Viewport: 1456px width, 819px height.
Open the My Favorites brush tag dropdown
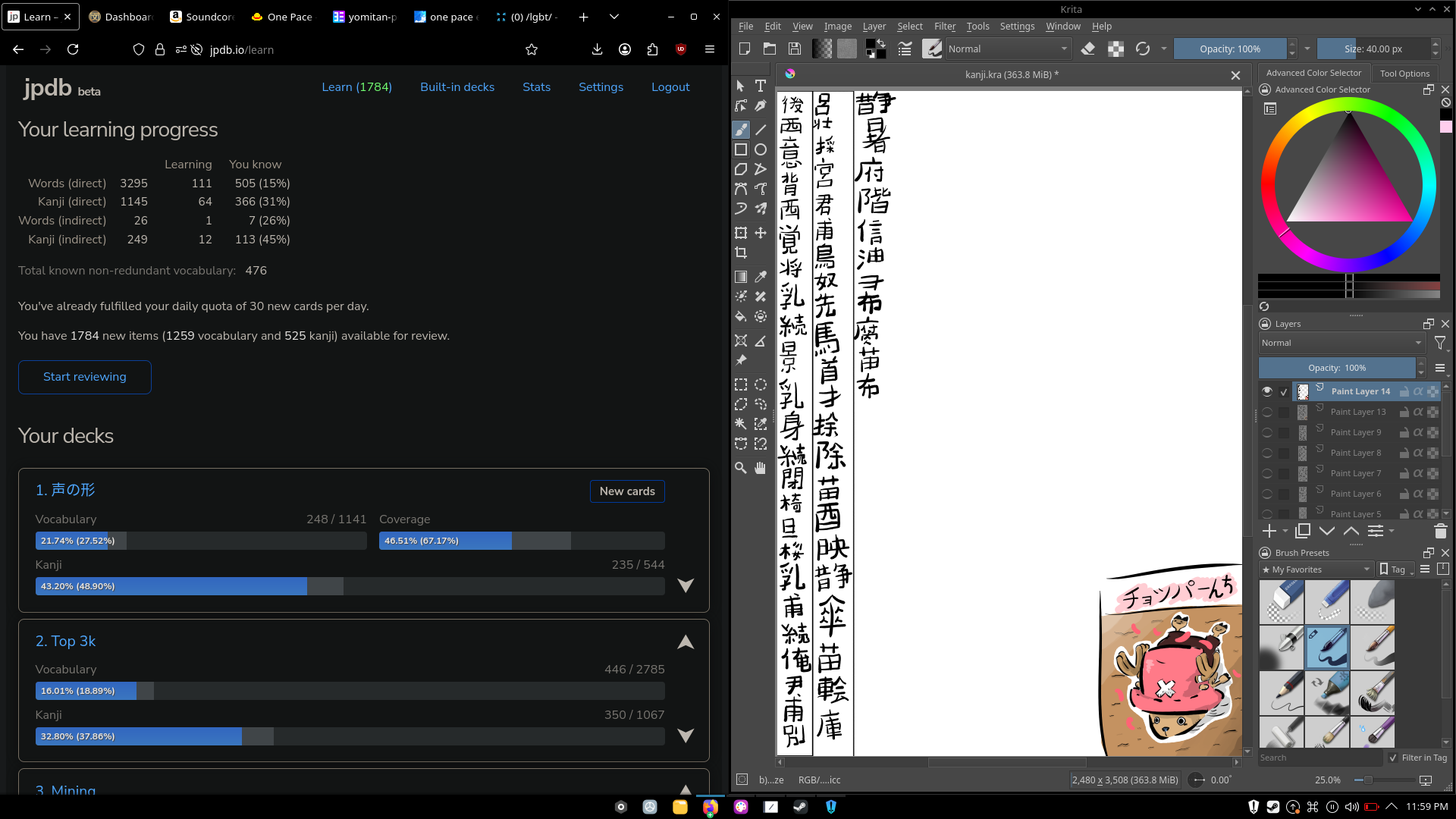coord(1316,570)
